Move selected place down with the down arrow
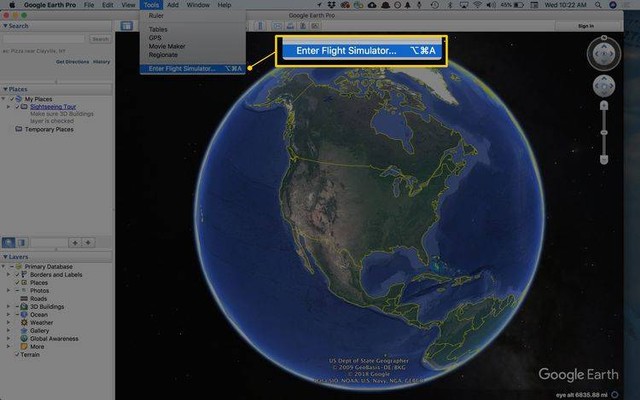 (x=88, y=243)
